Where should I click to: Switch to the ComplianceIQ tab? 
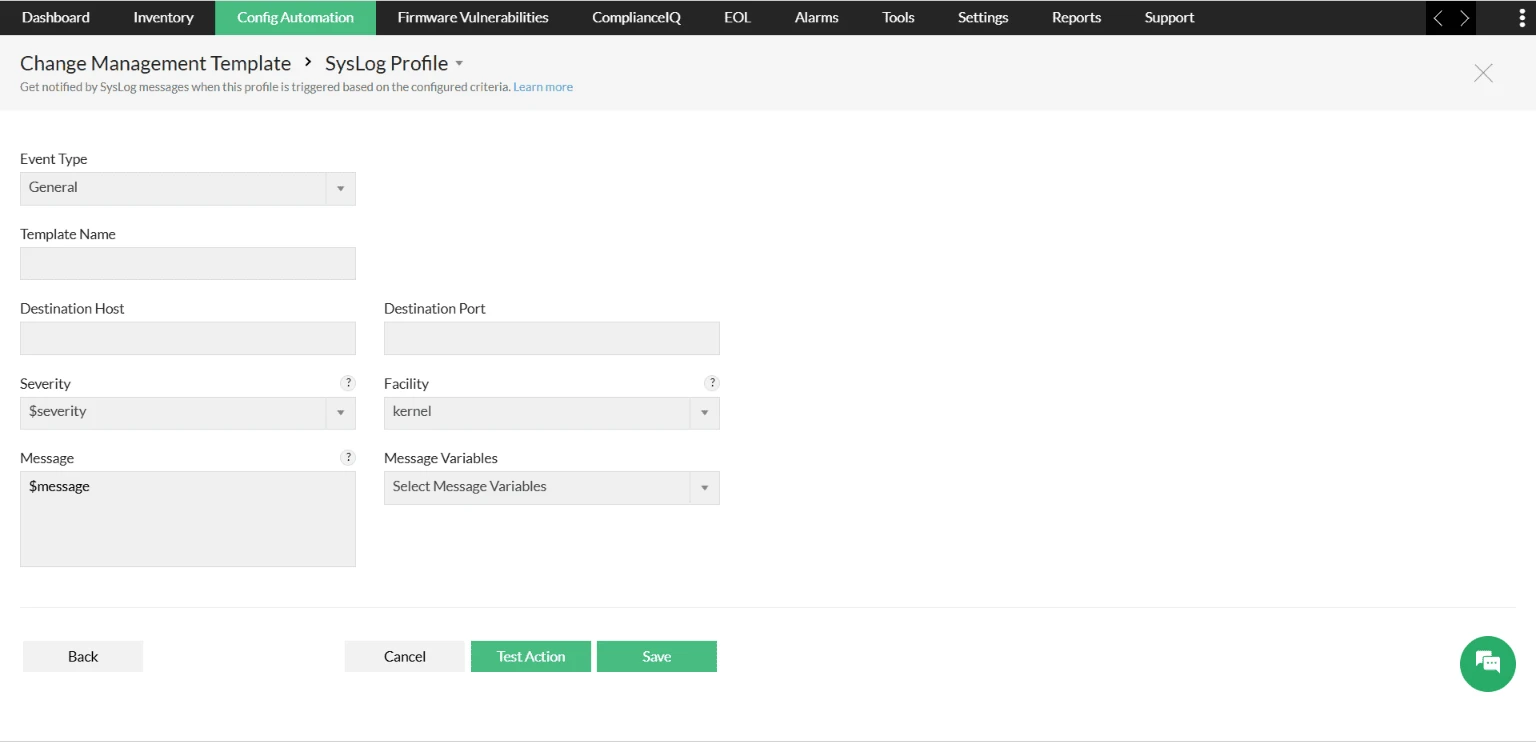[636, 18]
